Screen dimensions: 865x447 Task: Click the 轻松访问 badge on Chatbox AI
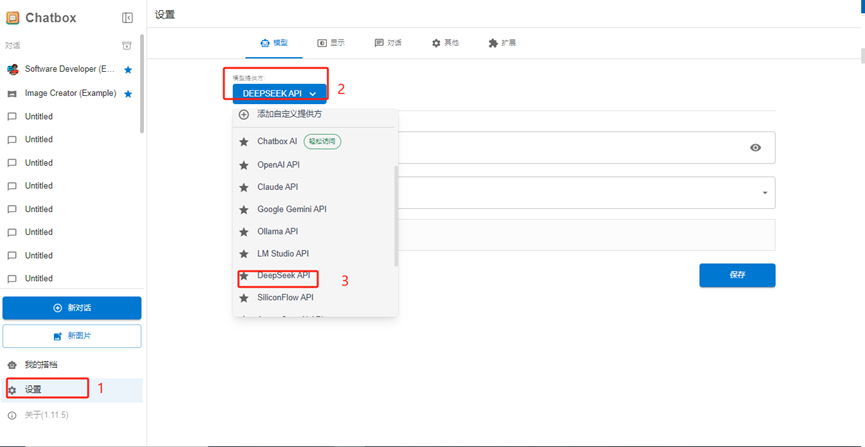pyautogui.click(x=323, y=141)
